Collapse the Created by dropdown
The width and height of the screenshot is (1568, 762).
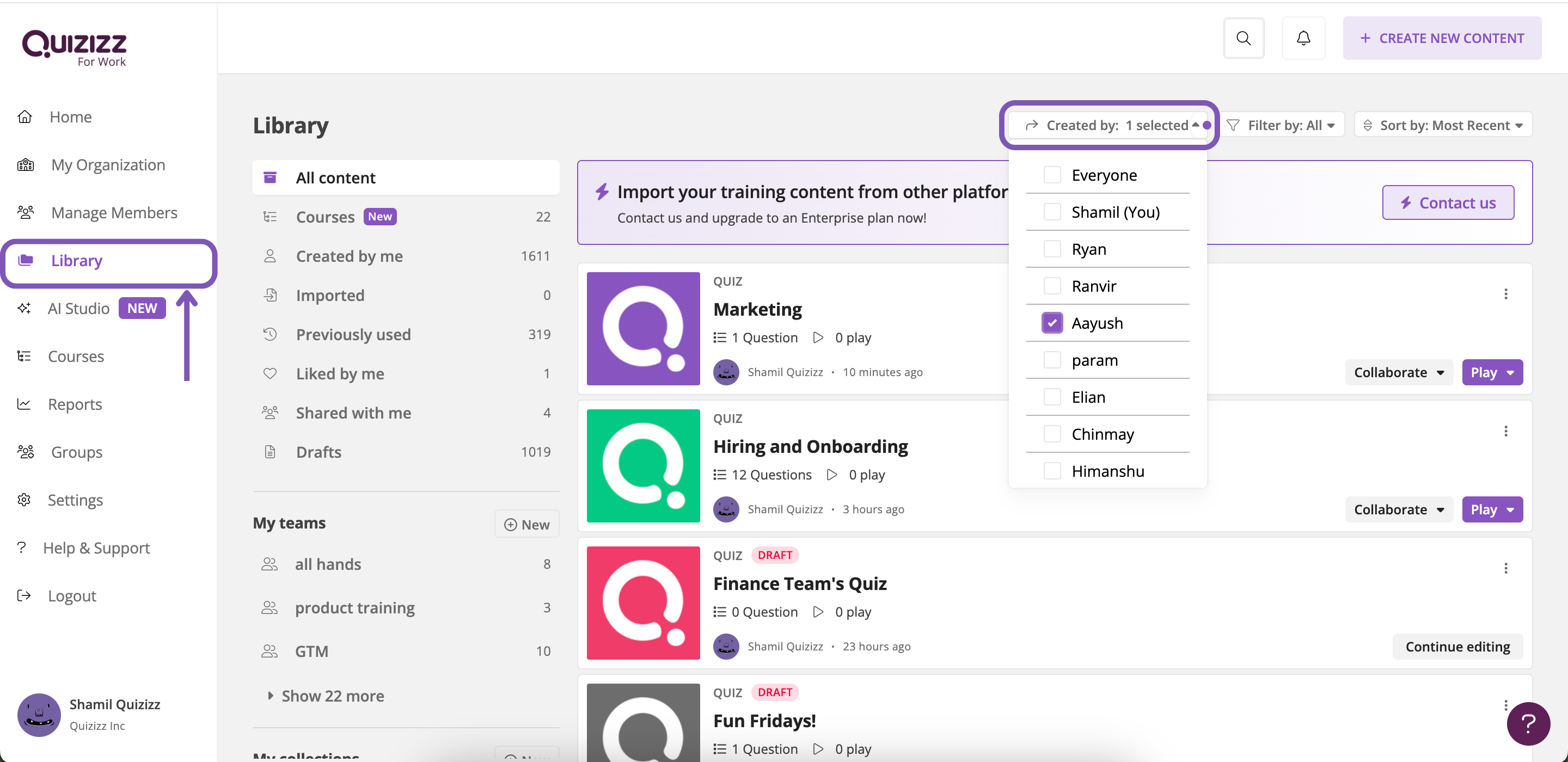coord(1109,125)
